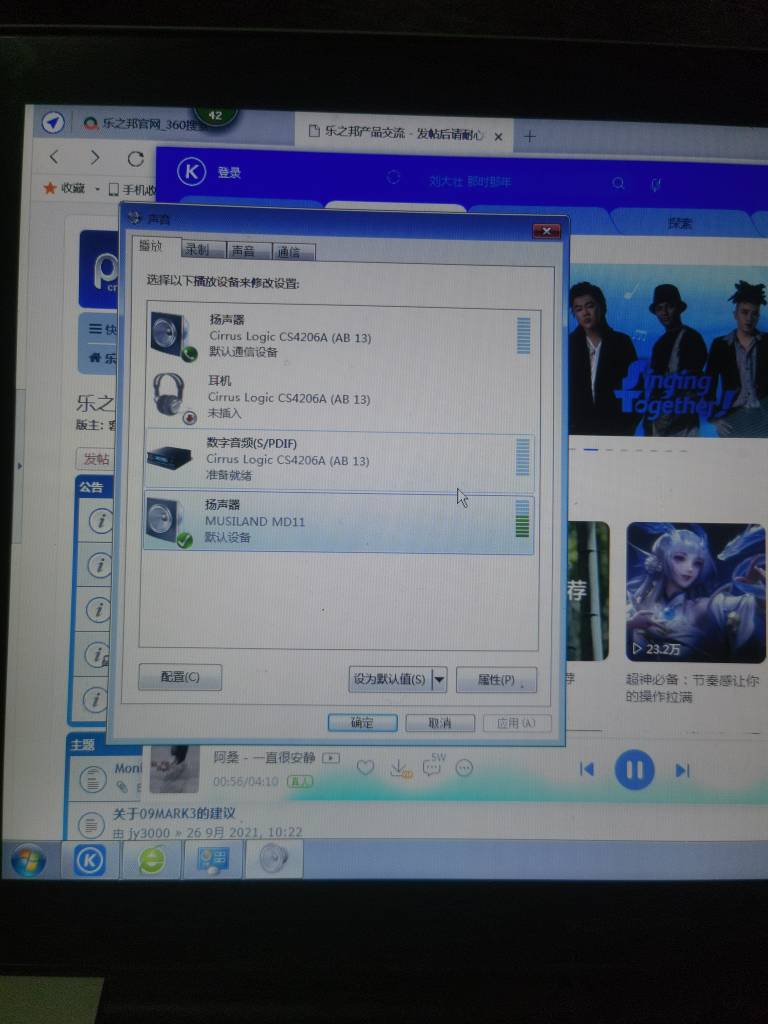Pause the currently playing song

pos(633,770)
